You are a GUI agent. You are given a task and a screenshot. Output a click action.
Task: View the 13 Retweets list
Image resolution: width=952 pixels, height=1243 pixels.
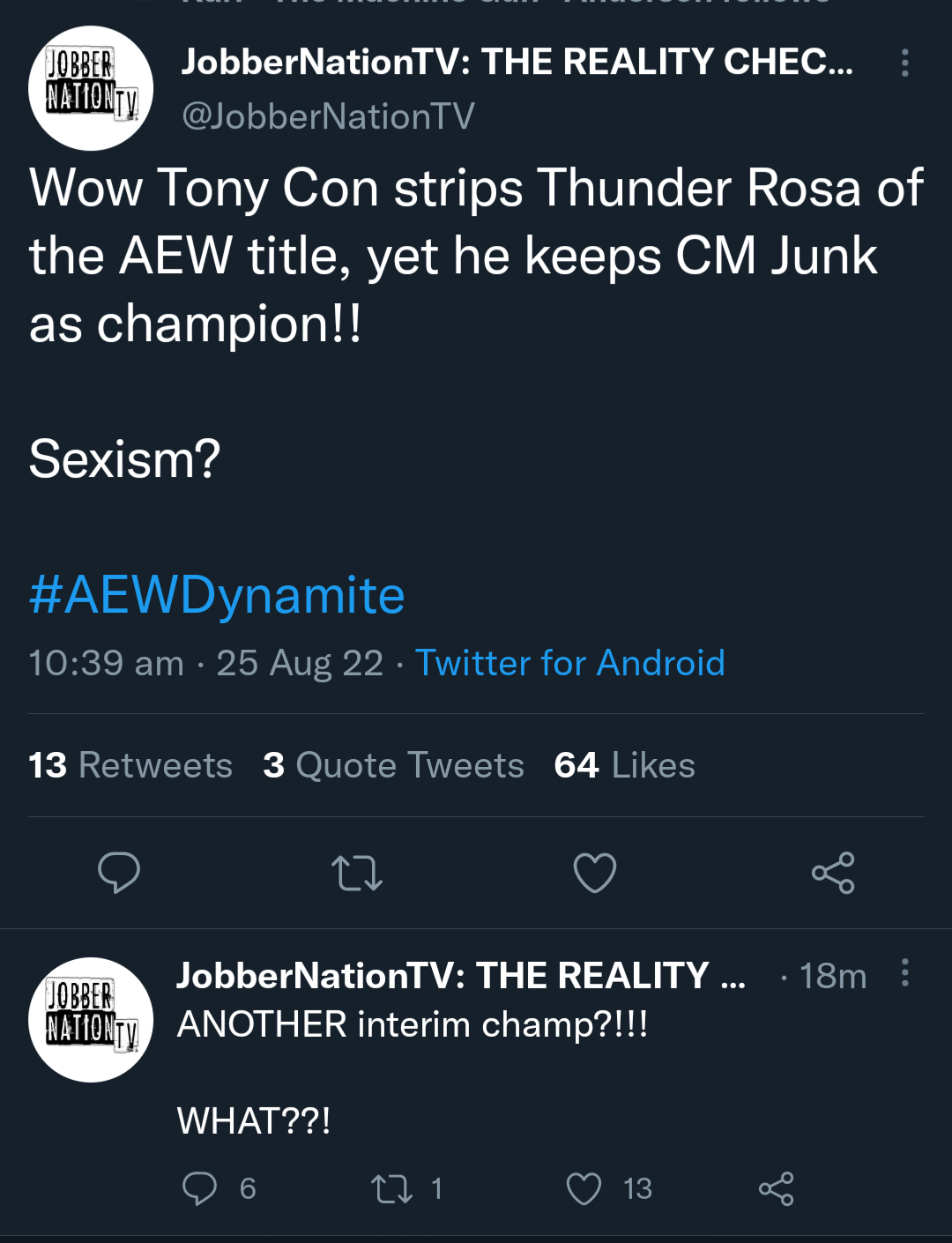pos(130,765)
